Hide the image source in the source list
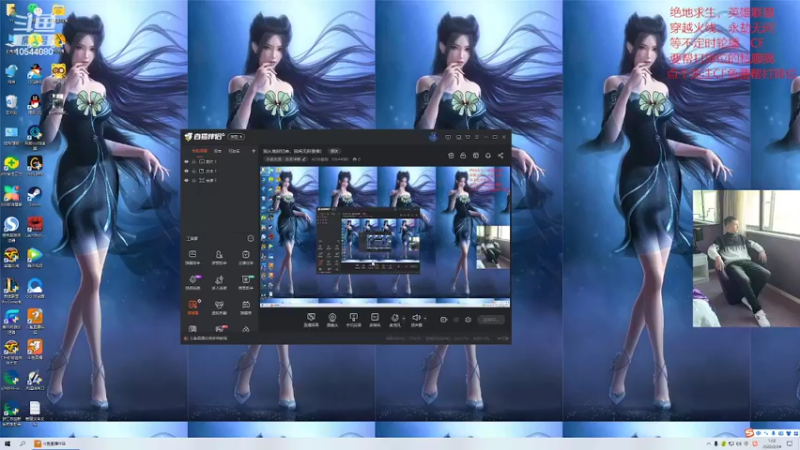Viewport: 800px width, 450px height. 186,162
